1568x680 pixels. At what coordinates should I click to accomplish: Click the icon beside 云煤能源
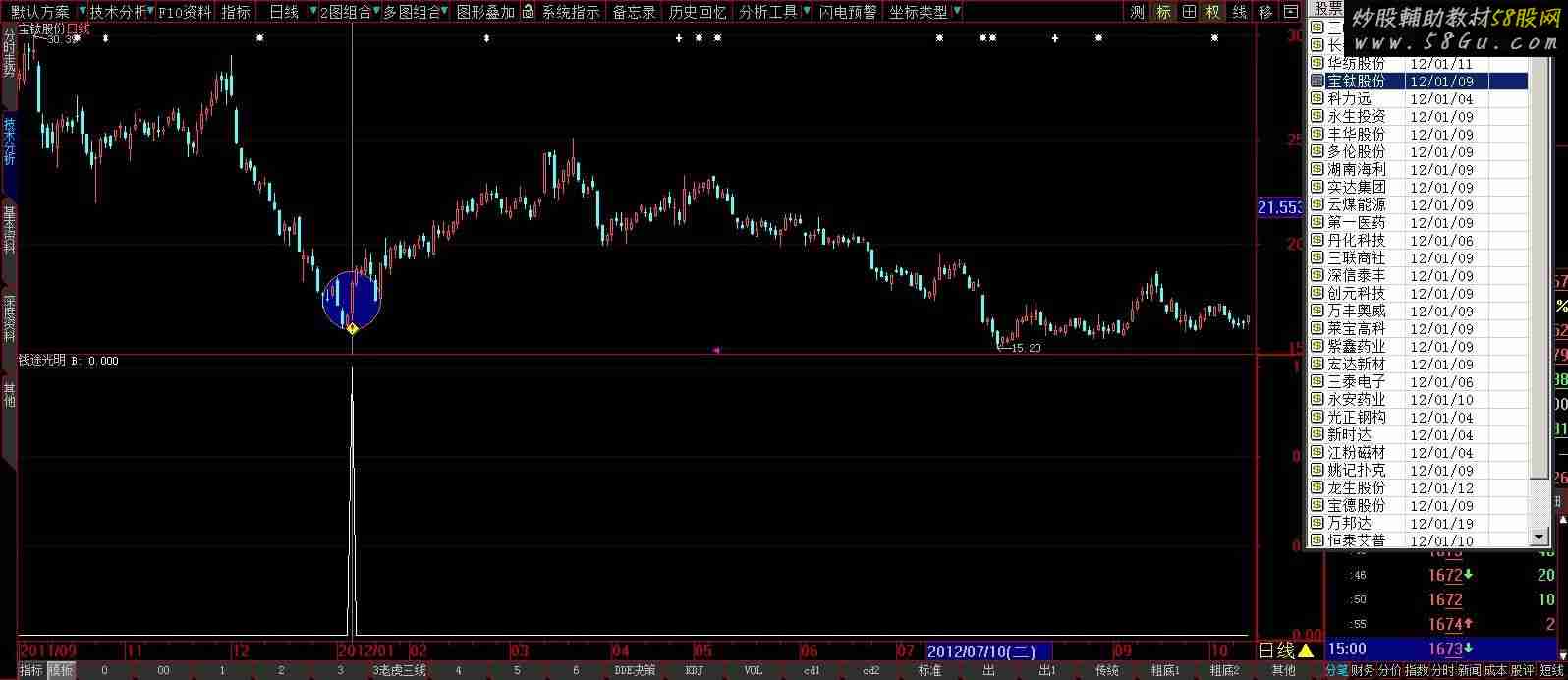click(1317, 205)
